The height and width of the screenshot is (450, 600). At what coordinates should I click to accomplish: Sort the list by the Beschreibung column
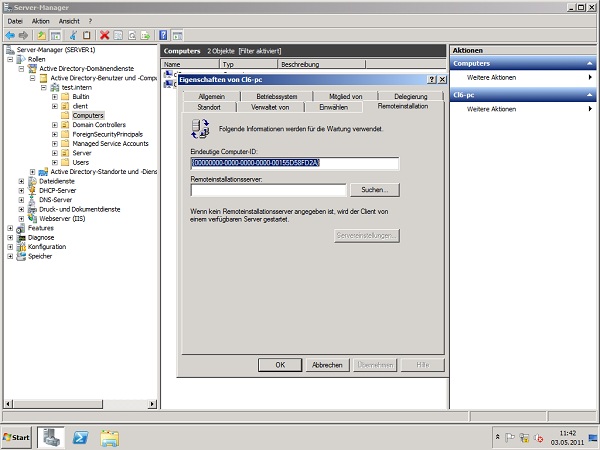click(x=321, y=64)
